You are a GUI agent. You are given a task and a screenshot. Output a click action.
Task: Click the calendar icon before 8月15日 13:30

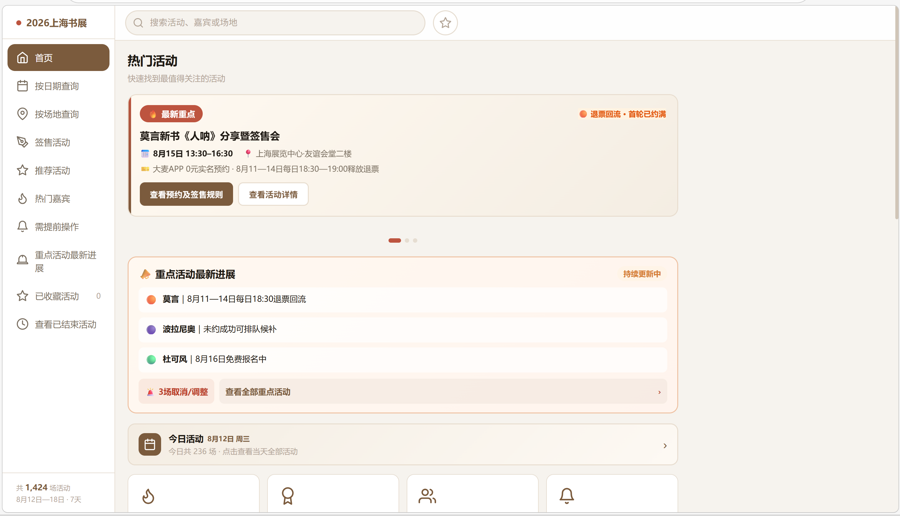(145, 153)
